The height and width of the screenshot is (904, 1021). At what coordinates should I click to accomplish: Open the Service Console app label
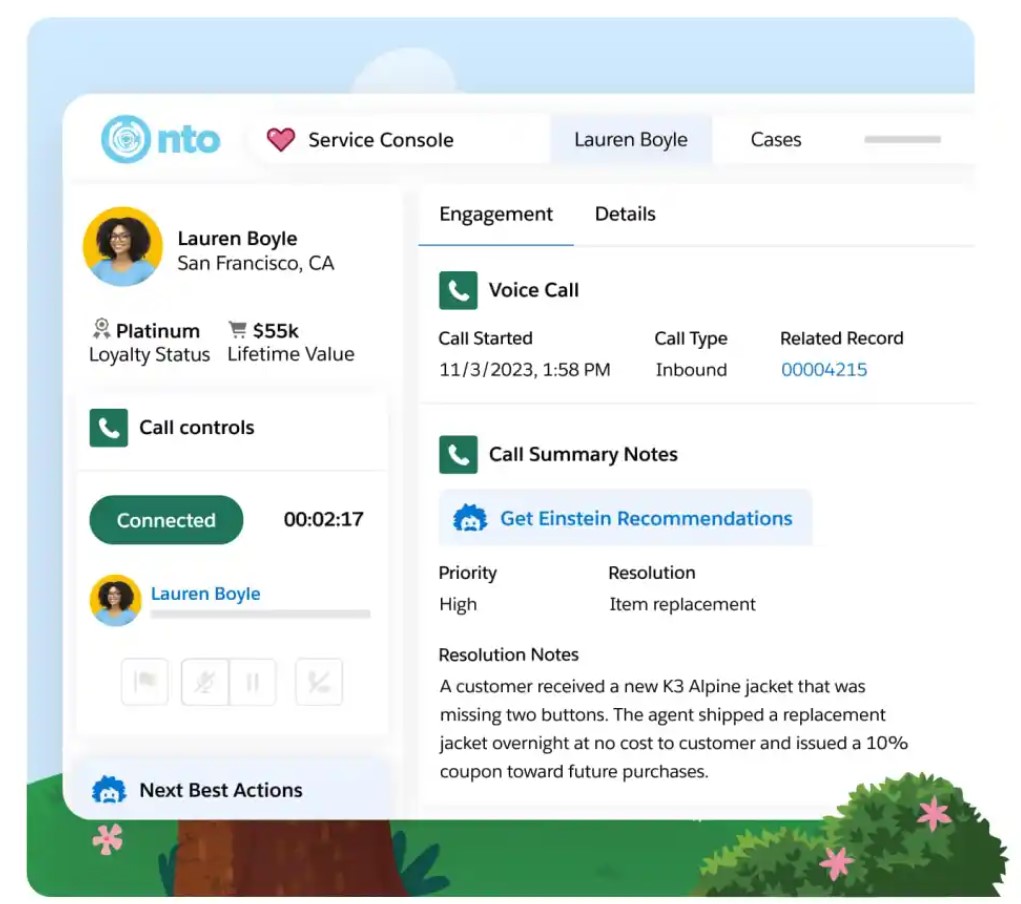[381, 140]
